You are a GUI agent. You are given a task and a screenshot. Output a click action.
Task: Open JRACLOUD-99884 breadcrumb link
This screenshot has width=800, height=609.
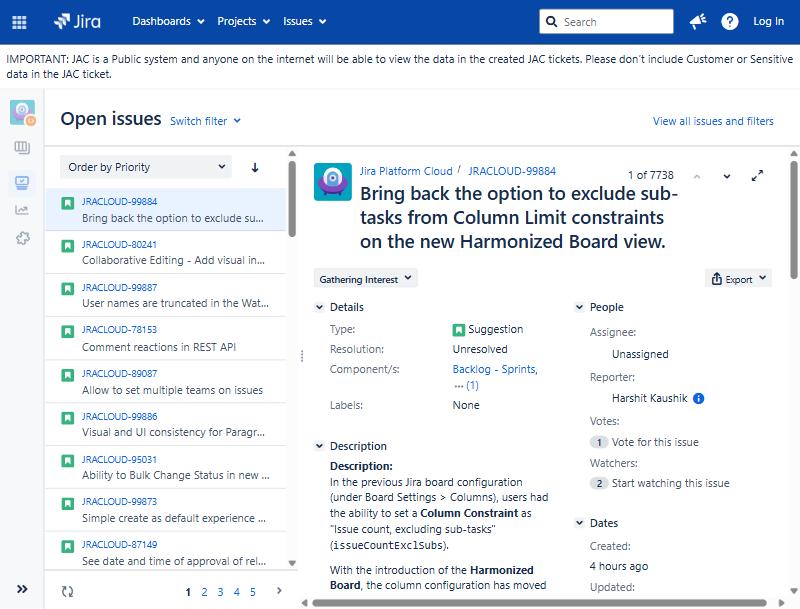pyautogui.click(x=512, y=171)
